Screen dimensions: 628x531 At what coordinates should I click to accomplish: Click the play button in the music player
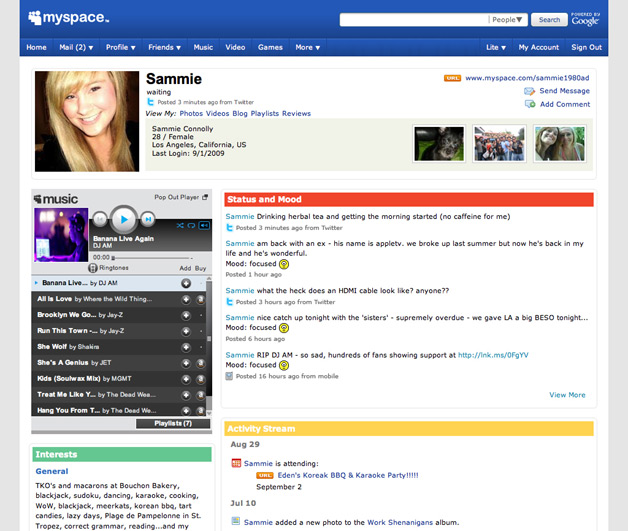pyautogui.click(x=124, y=219)
